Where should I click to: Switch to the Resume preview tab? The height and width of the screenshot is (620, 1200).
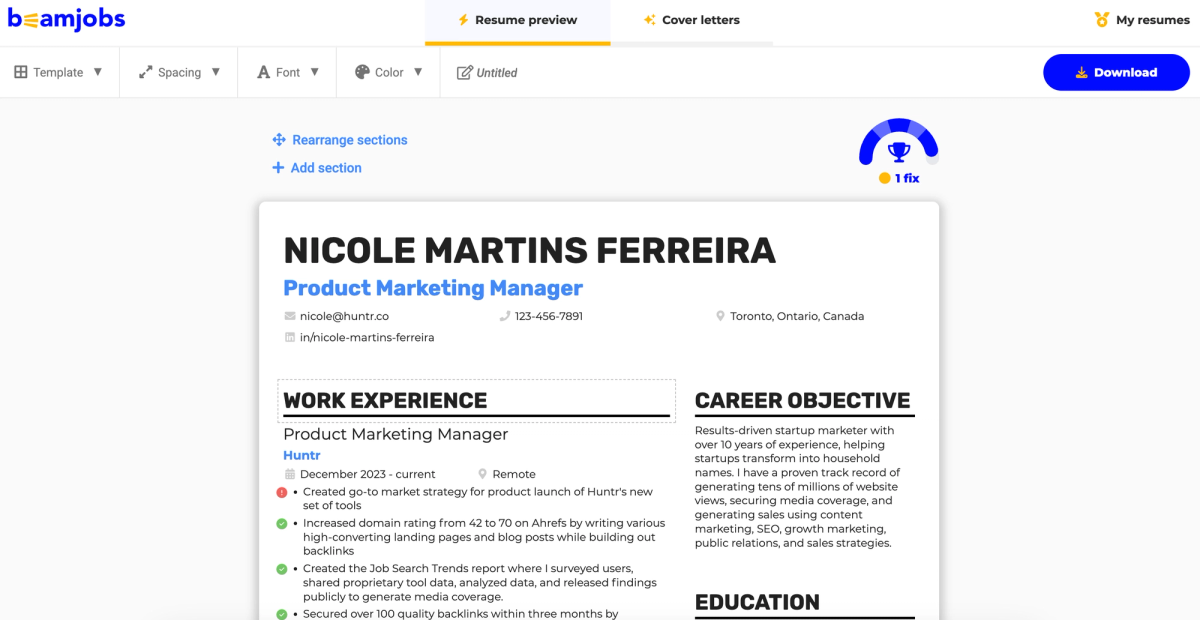(x=517, y=21)
